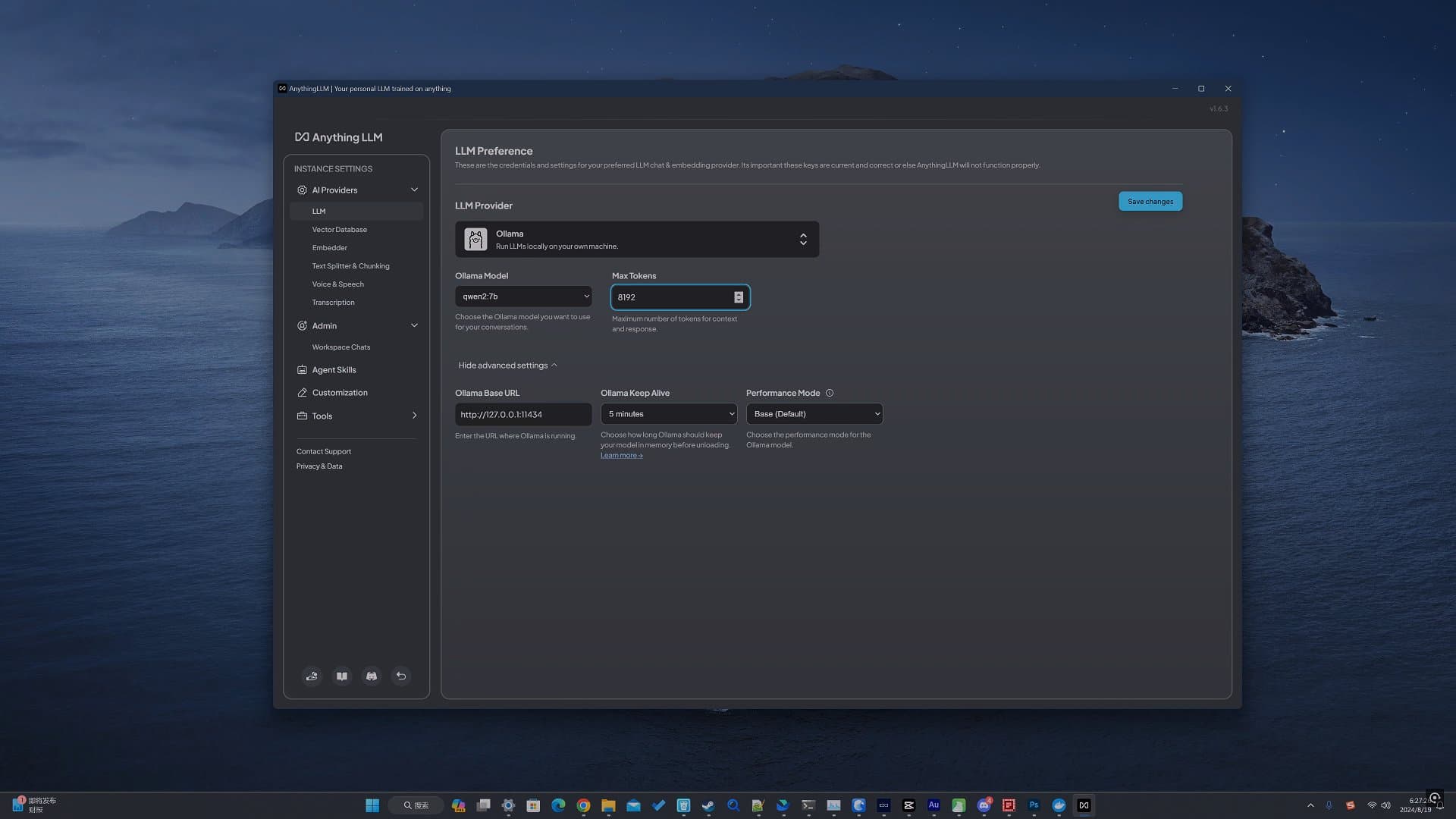This screenshot has height=819, width=1456.
Task: Click the back arrow icon in sidebar footer
Action: [401, 676]
